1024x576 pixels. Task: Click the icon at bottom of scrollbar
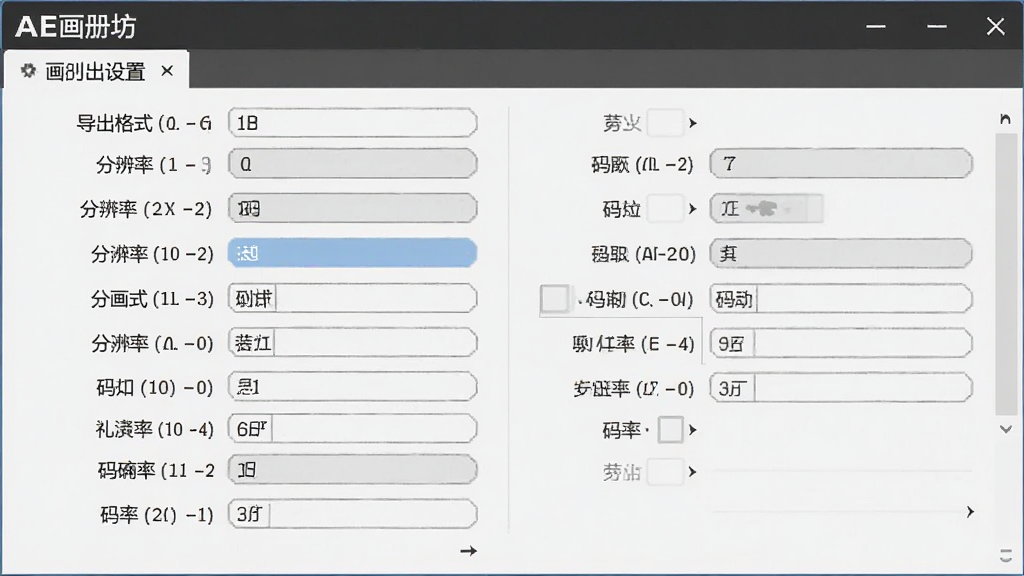point(1006,556)
